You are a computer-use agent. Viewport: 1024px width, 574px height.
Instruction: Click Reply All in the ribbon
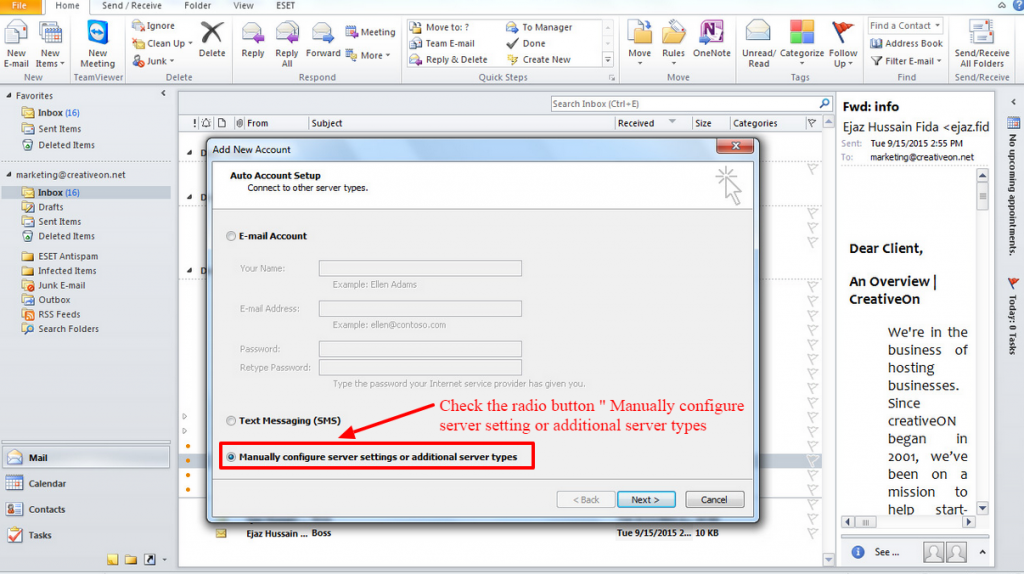(287, 44)
